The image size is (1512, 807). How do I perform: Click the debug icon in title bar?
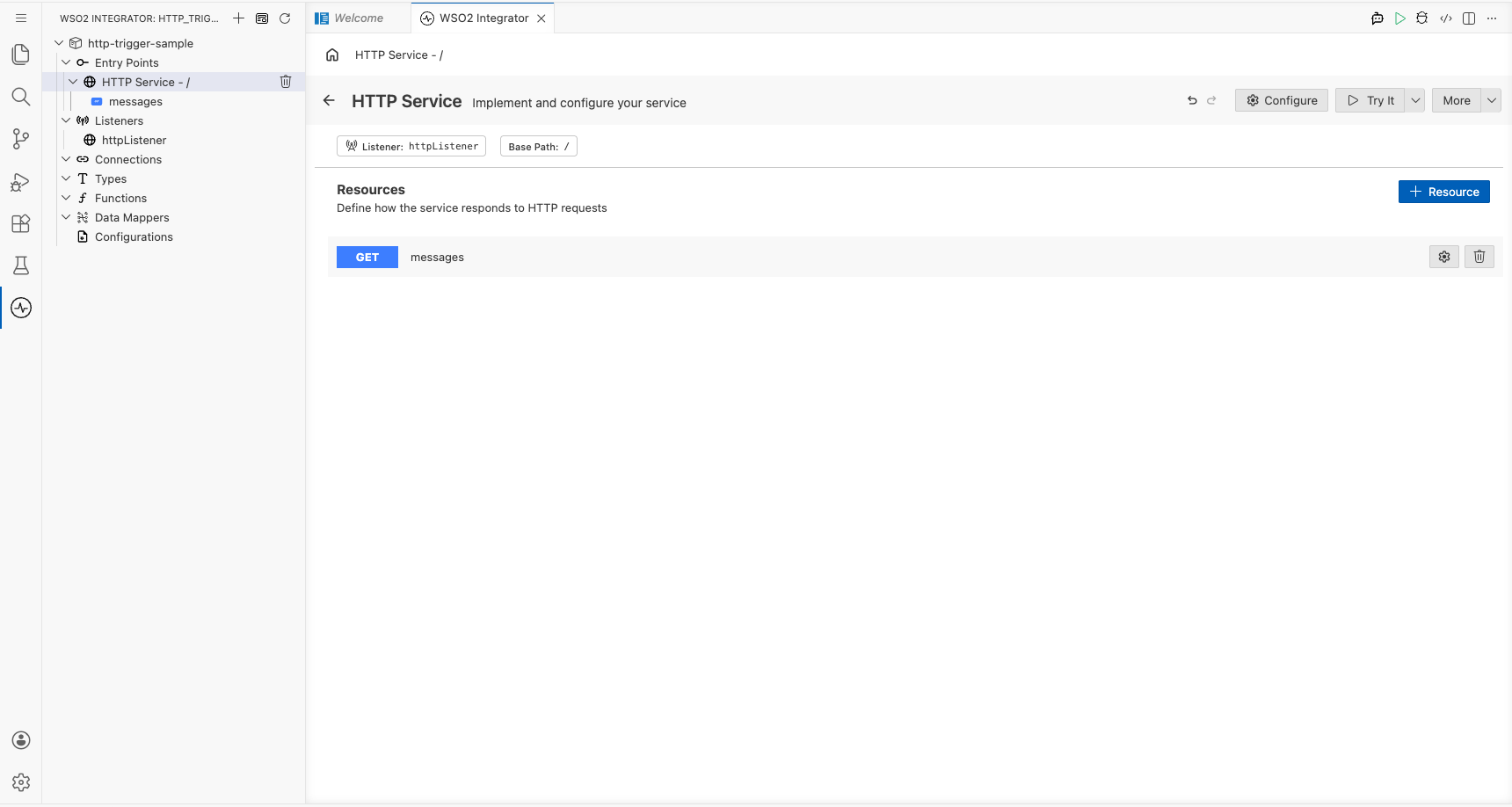[1422, 18]
